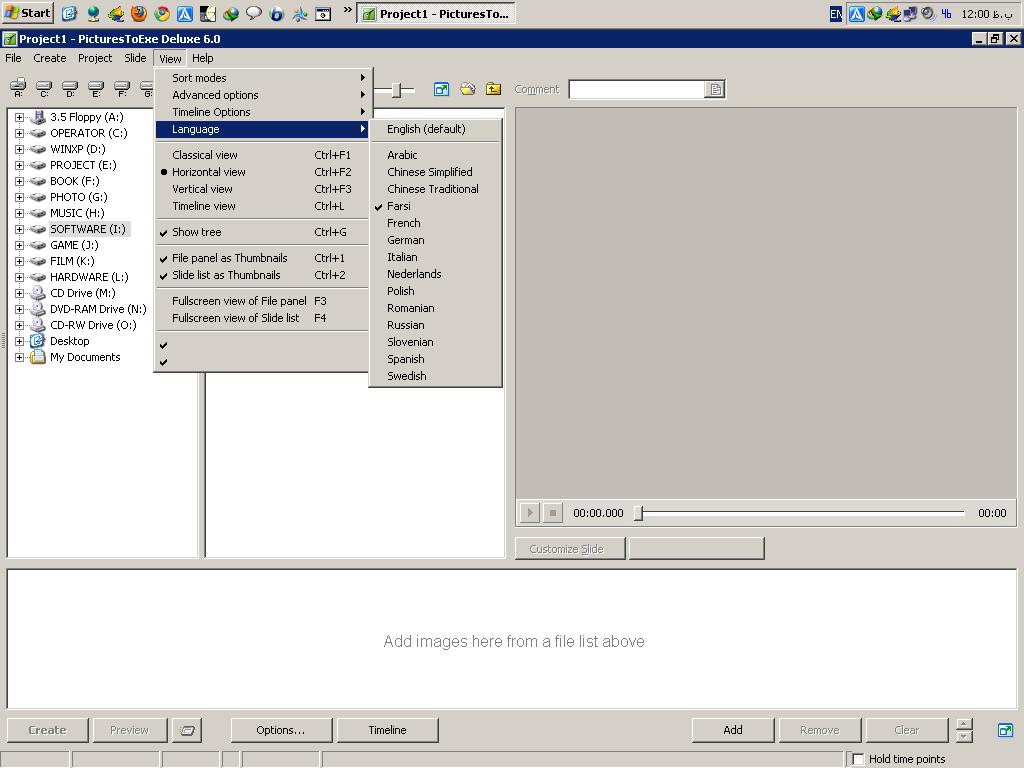The width and height of the screenshot is (1024, 768).
Task: Click Fullscreen view of File panel
Action: (261, 301)
